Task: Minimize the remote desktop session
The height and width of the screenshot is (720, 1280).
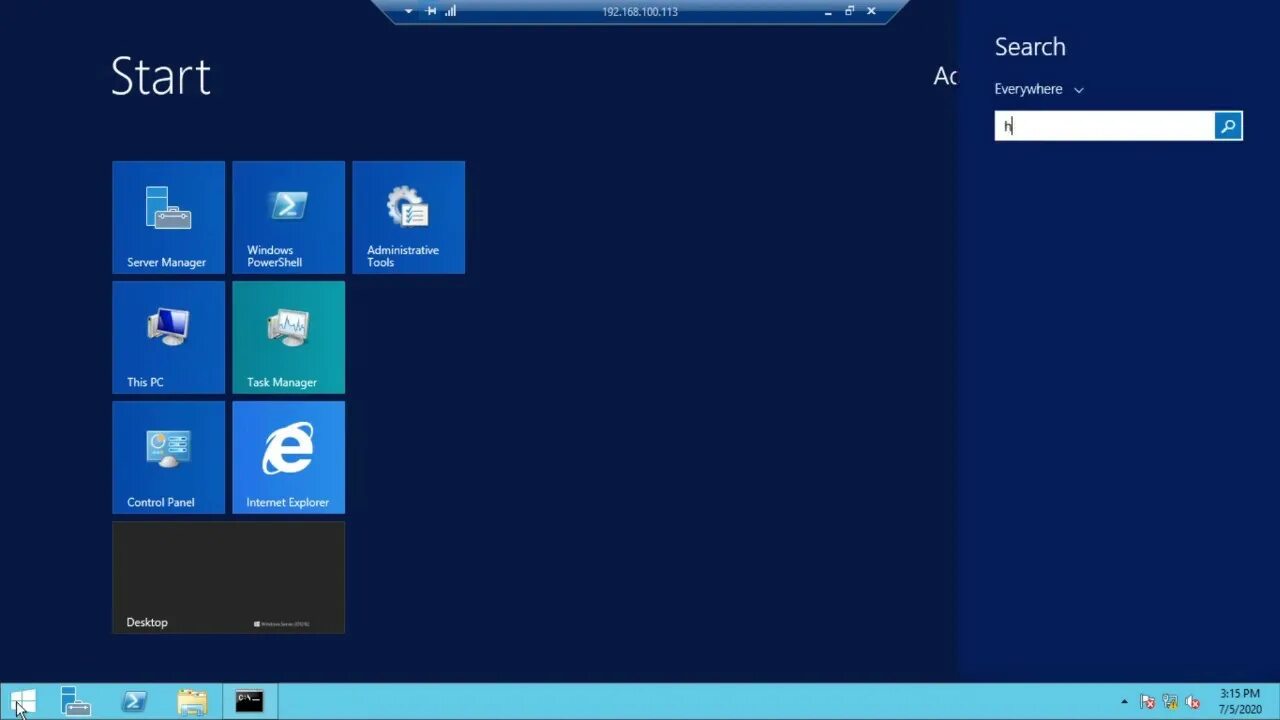Action: click(828, 11)
